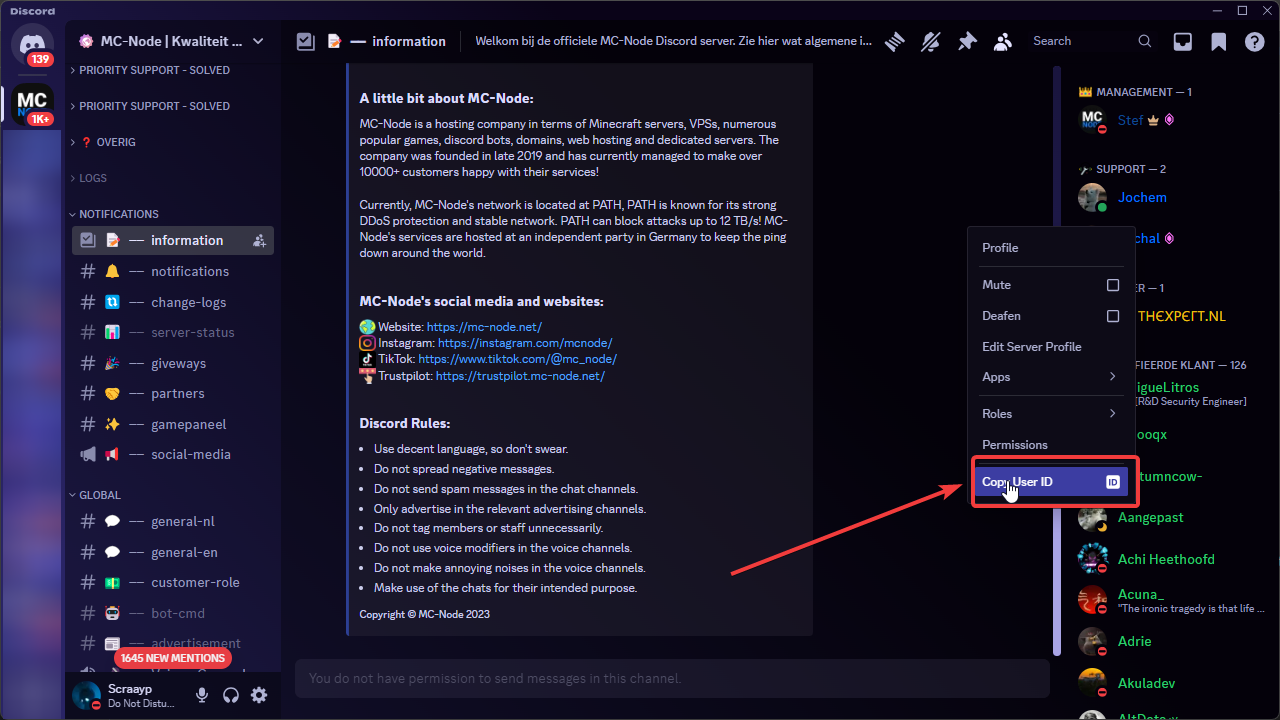Expand the Roles submenu arrow
Screen dimensions: 1280x720
1112,414
